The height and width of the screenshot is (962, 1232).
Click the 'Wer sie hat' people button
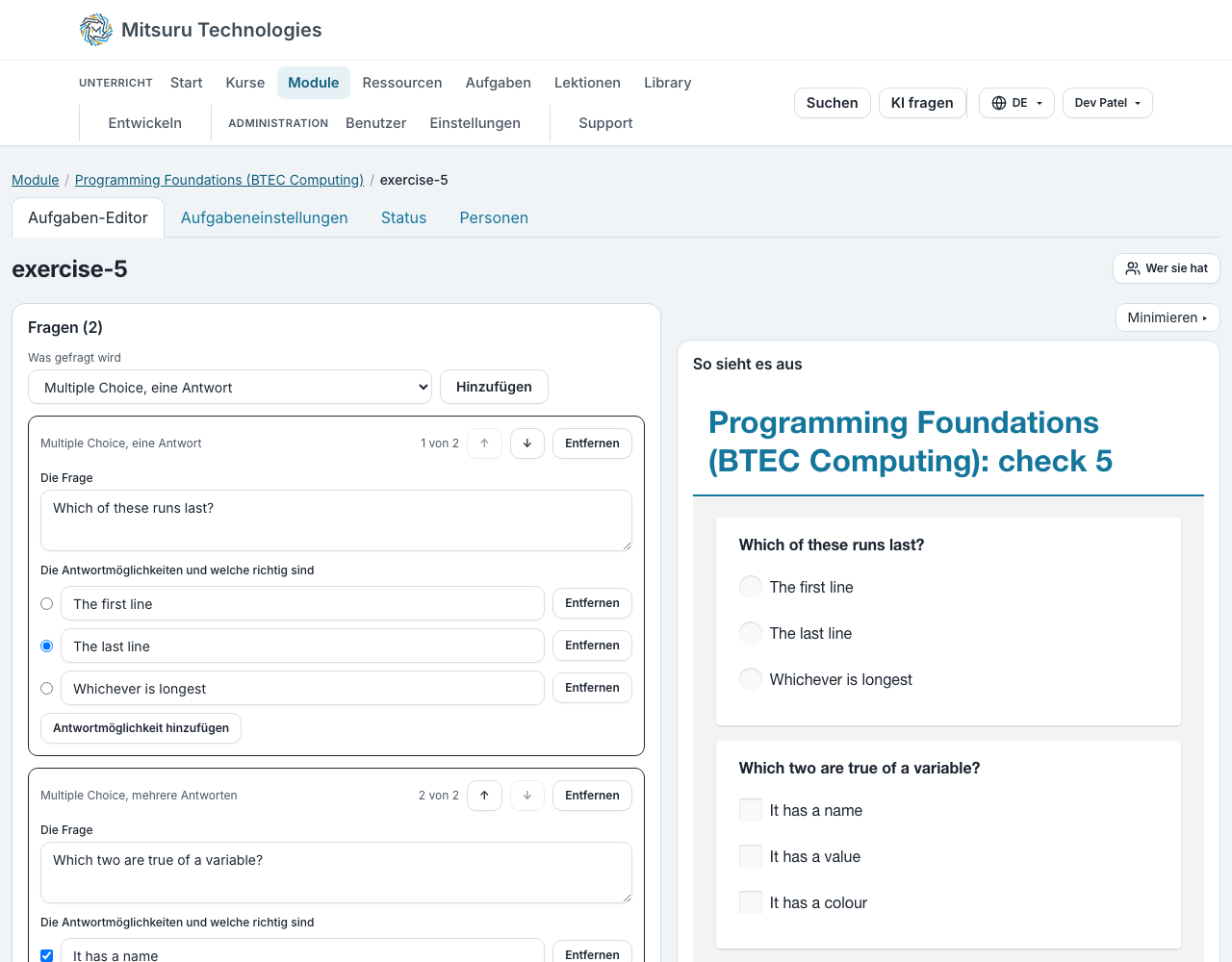tap(1167, 268)
